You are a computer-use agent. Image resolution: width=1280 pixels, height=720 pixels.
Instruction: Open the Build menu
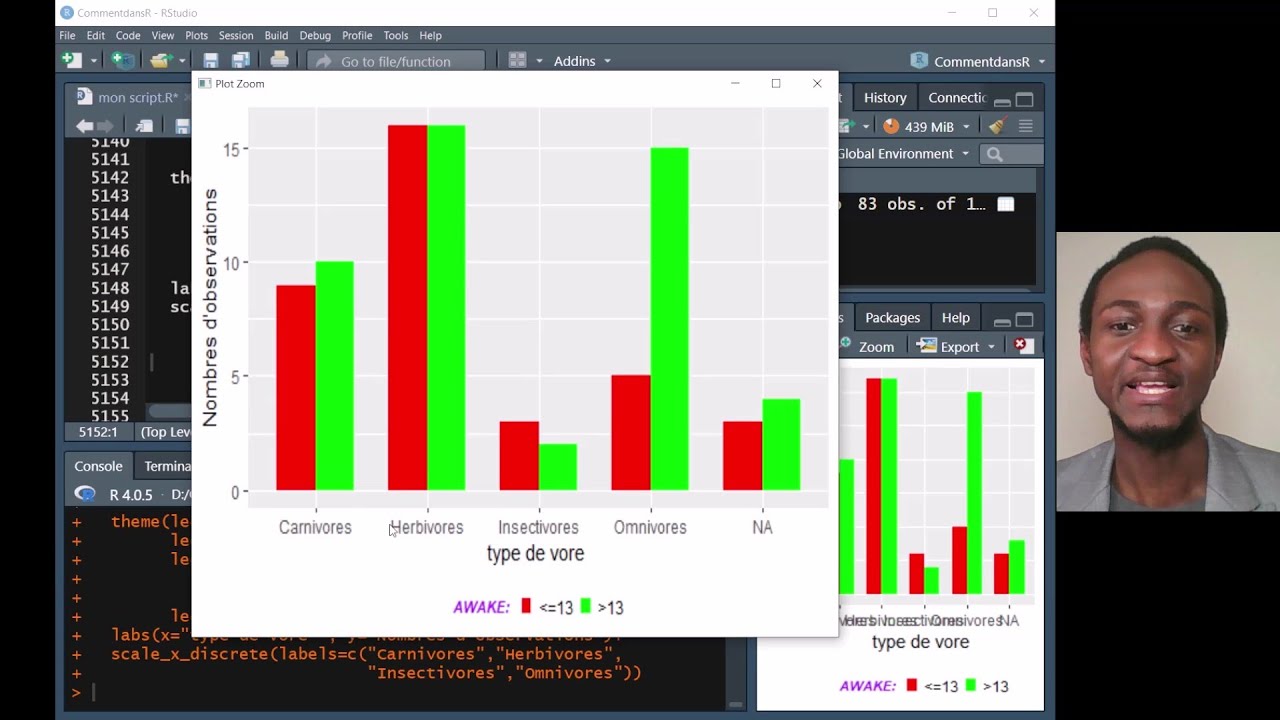[x=276, y=35]
